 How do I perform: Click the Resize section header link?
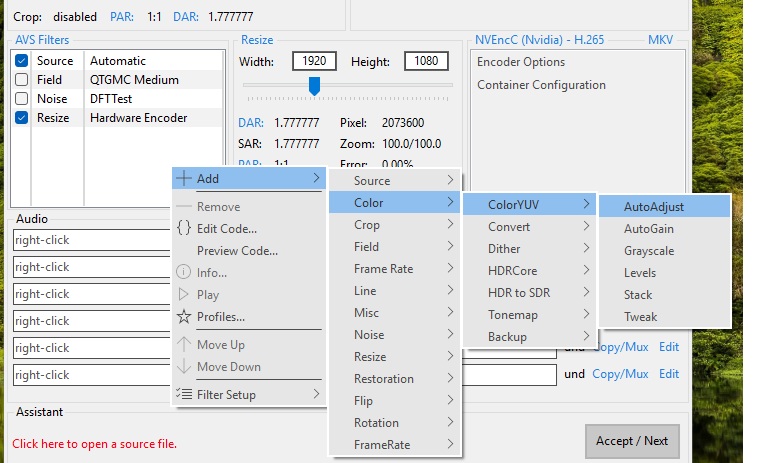(257, 40)
